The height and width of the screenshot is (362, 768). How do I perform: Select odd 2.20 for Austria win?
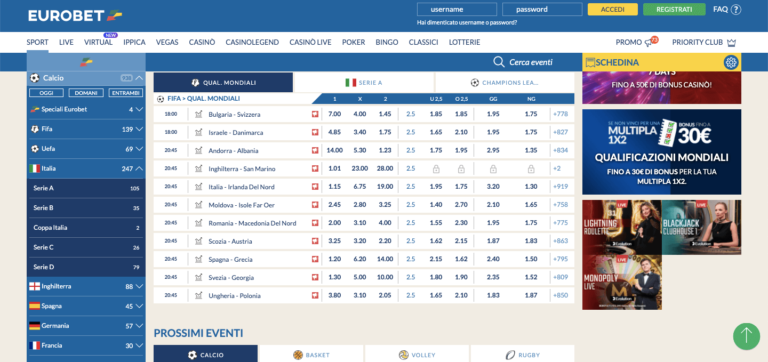(385, 241)
